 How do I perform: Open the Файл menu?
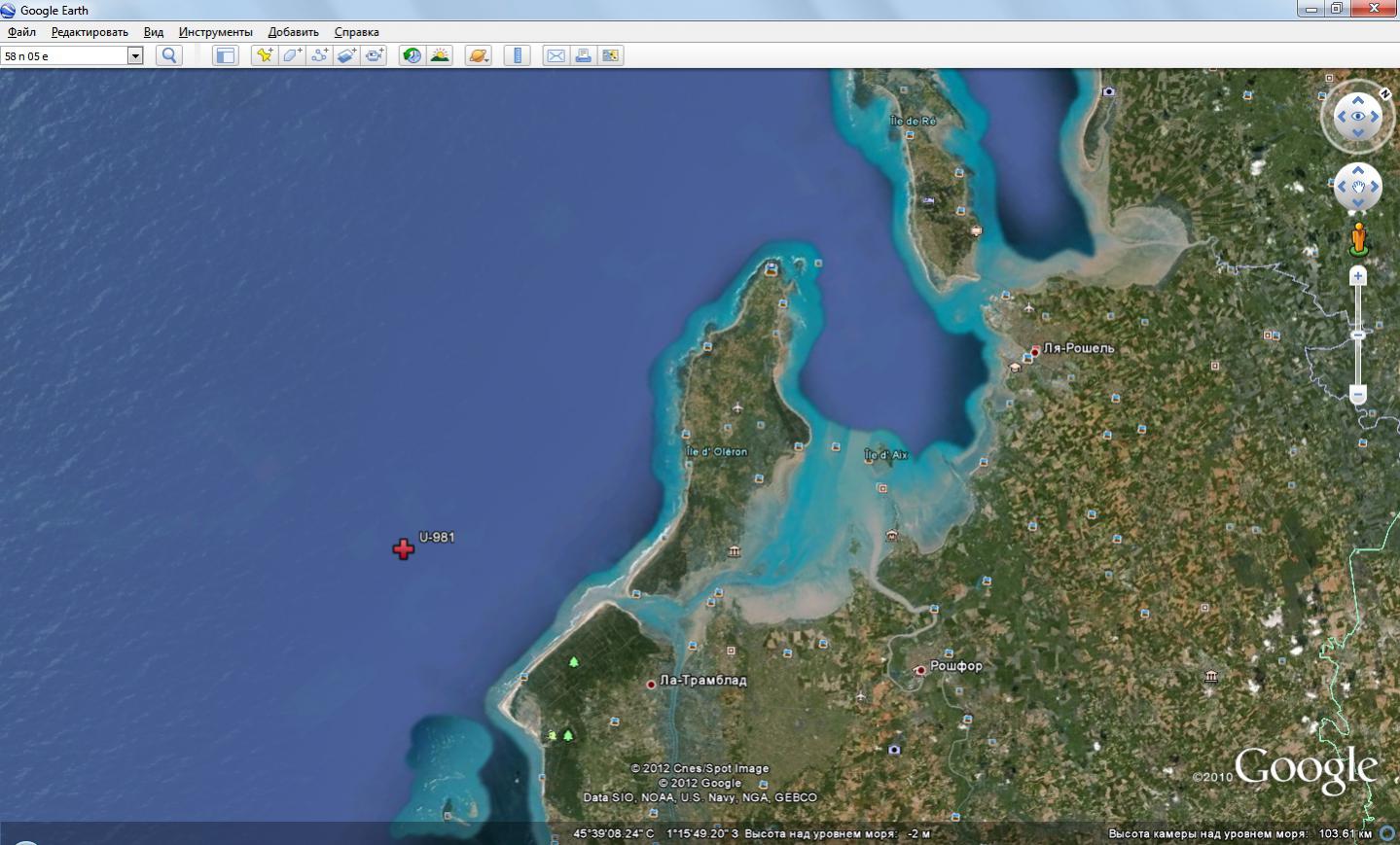(21, 32)
